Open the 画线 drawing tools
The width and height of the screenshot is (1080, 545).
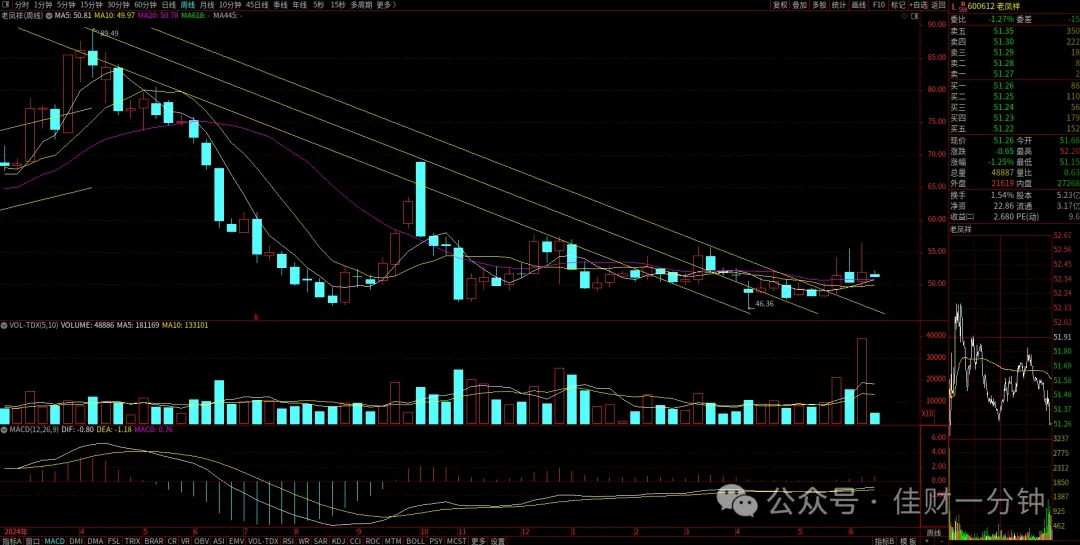point(858,5)
